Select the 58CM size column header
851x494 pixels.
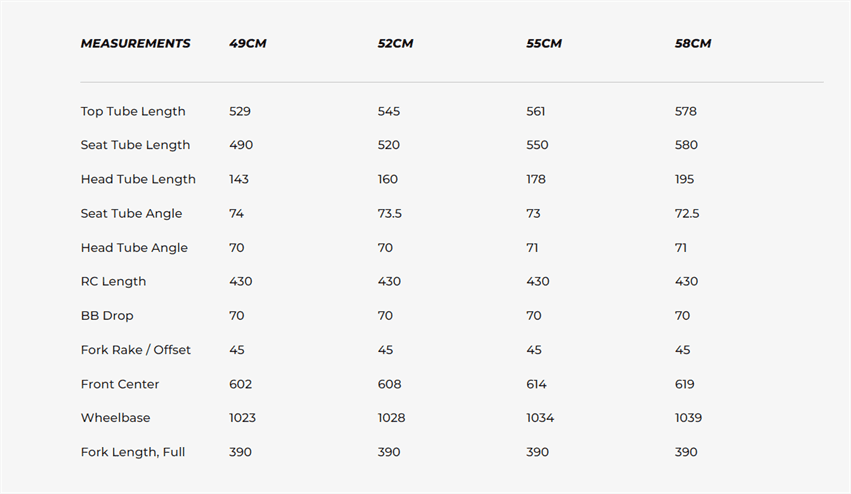[x=693, y=44]
